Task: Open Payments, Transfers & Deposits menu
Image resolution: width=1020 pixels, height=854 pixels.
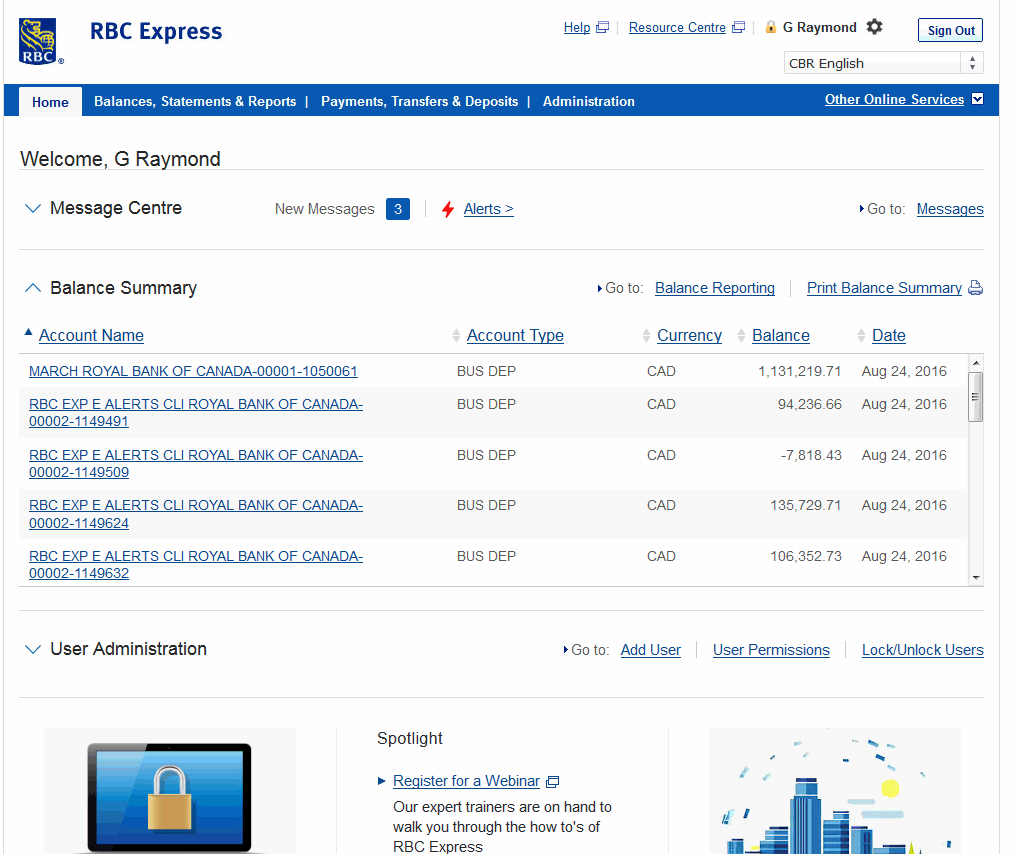Action: tap(419, 101)
